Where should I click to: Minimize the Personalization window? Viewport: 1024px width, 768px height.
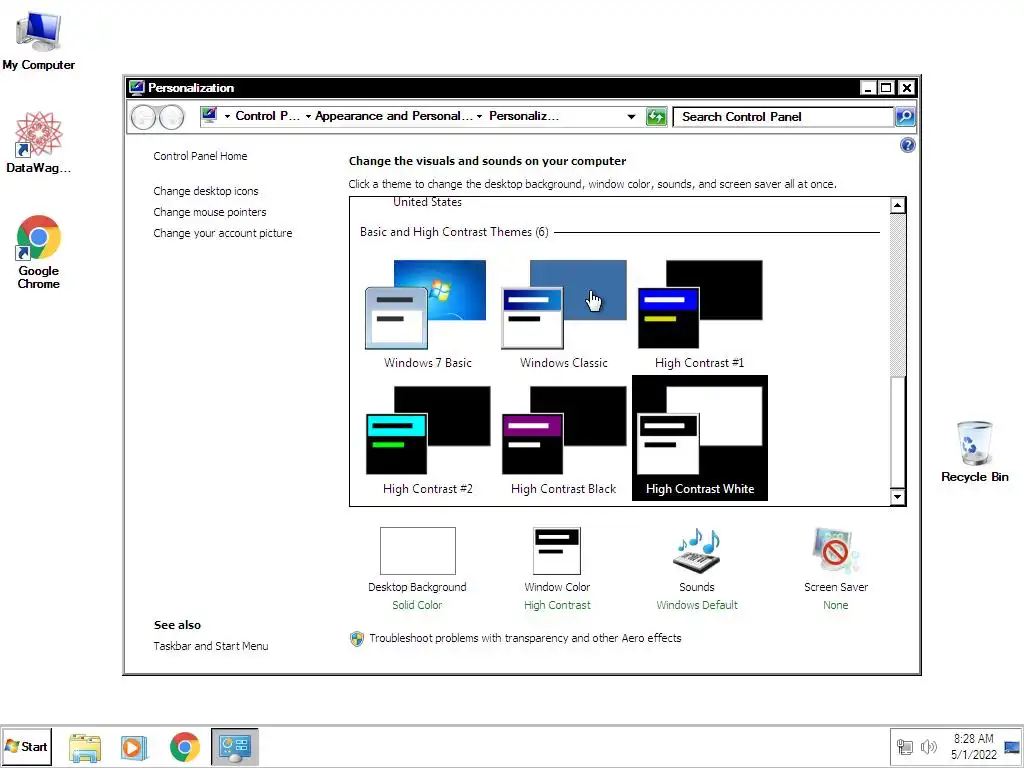[867, 88]
